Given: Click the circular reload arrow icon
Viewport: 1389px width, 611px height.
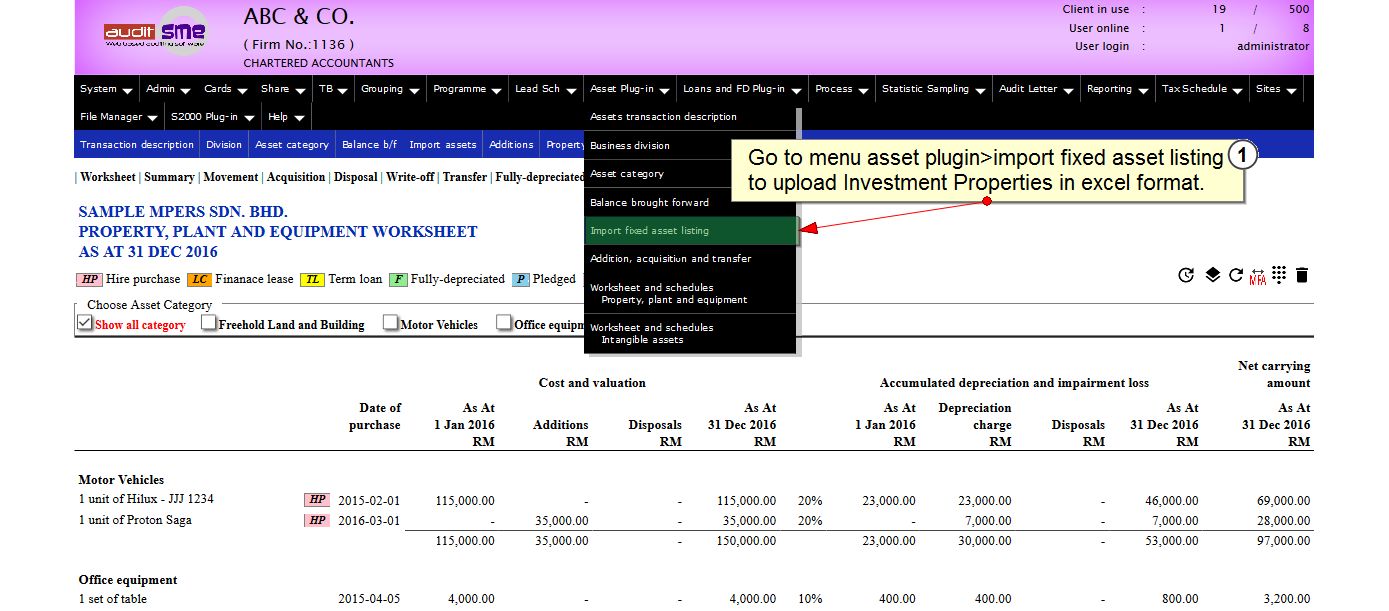Looking at the screenshot, I should tap(1236, 275).
